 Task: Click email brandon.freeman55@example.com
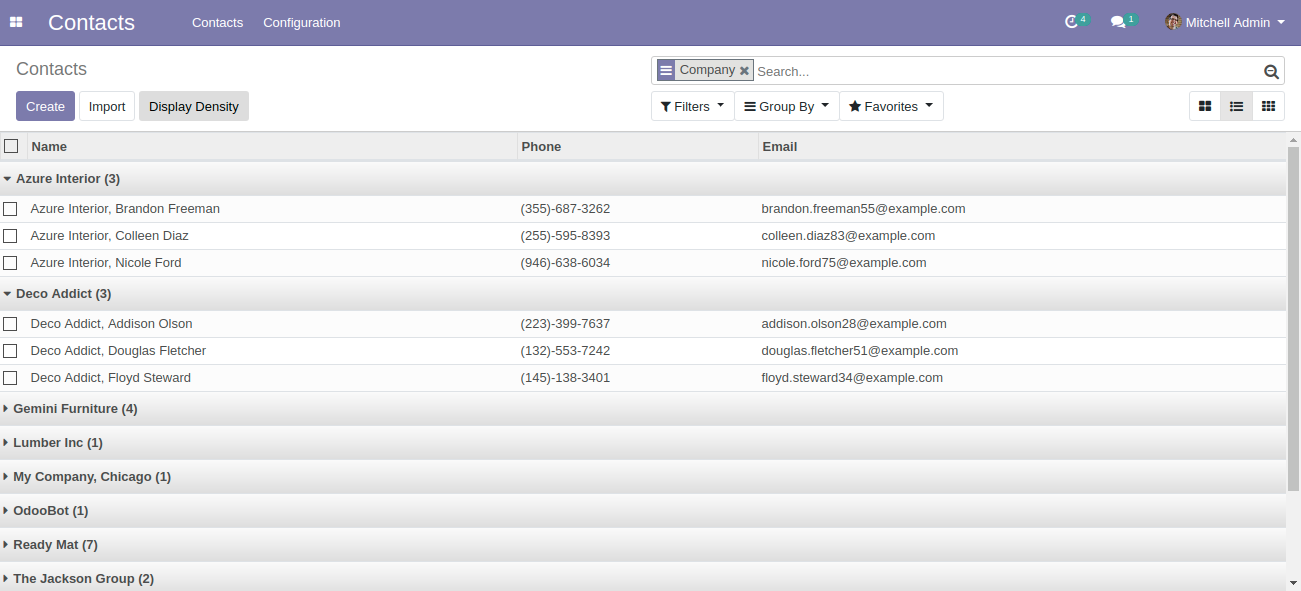863,209
